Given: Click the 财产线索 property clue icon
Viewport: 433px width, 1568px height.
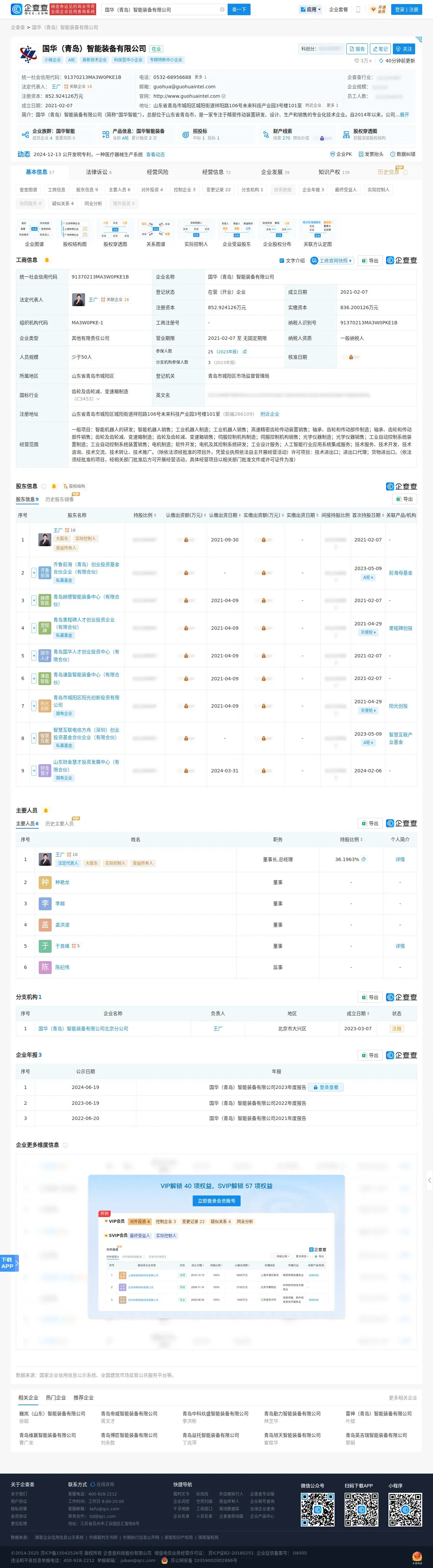Looking at the screenshot, I should pos(266,135).
